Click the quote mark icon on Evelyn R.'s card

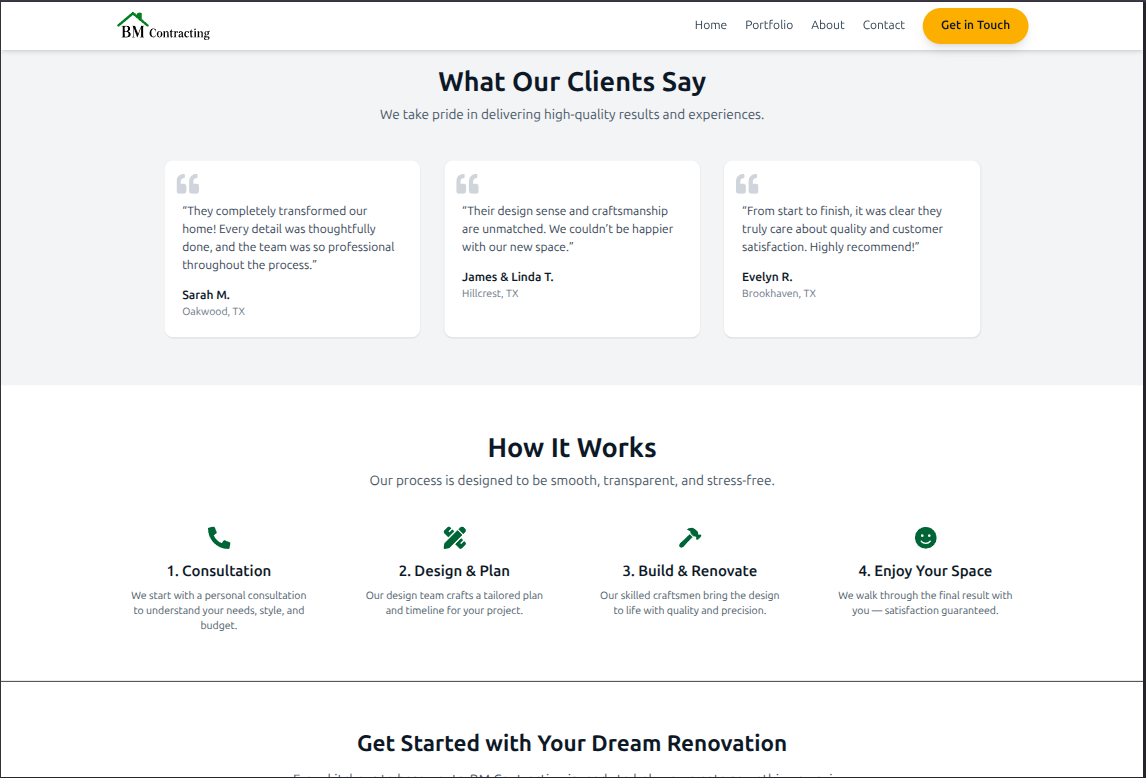(747, 184)
